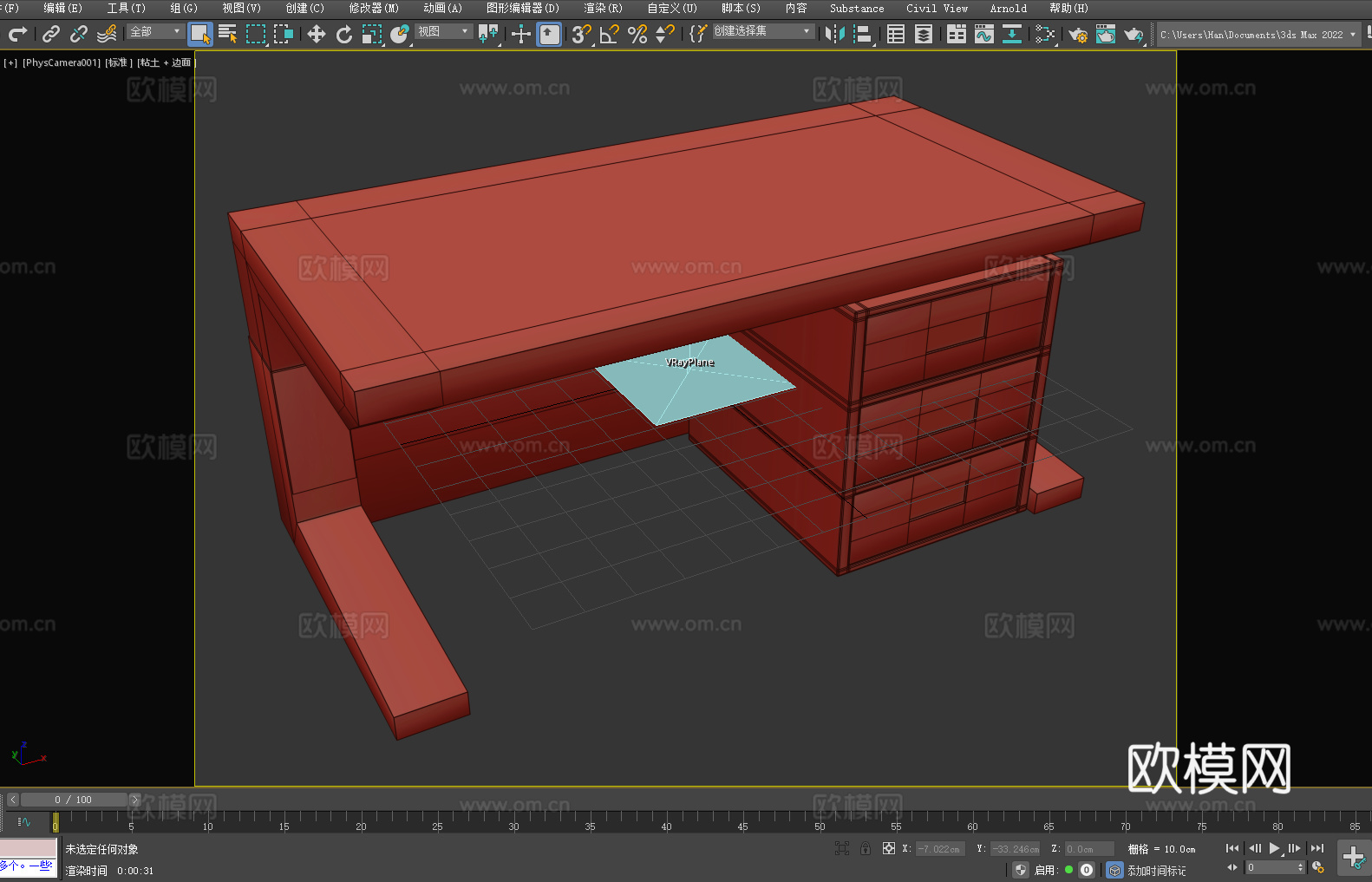Select the Unlink Selection tool
This screenshot has height=882, width=1372.
(79, 34)
